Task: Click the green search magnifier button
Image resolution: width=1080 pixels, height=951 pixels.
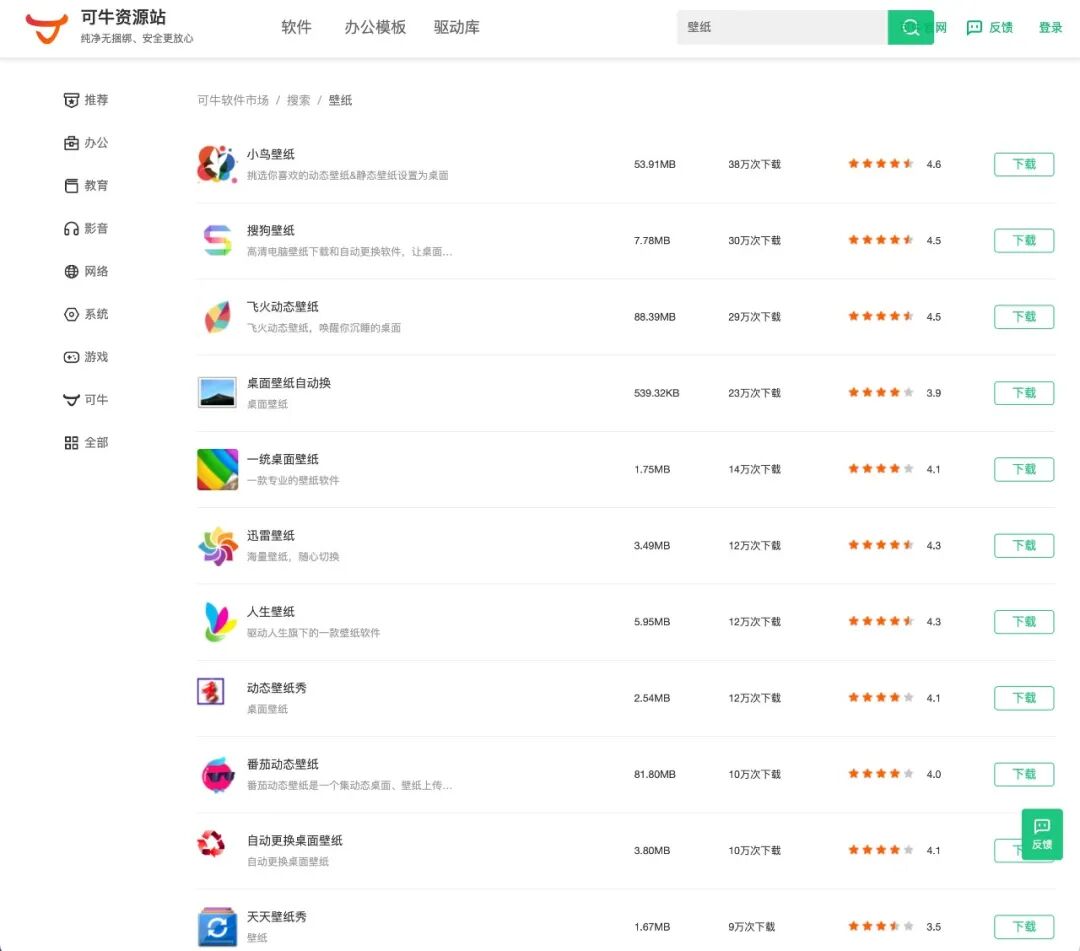Action: [910, 27]
